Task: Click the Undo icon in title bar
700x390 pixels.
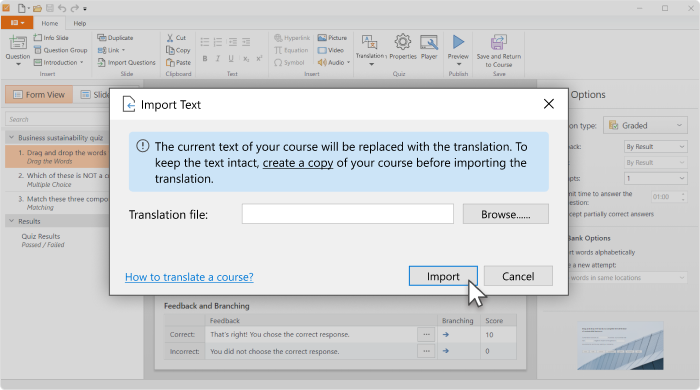Action: coord(62,8)
